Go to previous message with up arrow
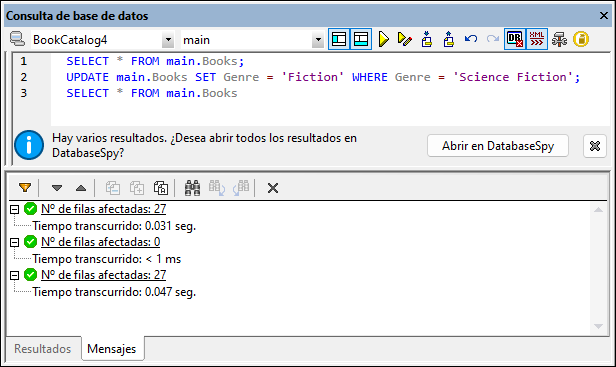616x367 pixels. pyautogui.click(x=81, y=188)
